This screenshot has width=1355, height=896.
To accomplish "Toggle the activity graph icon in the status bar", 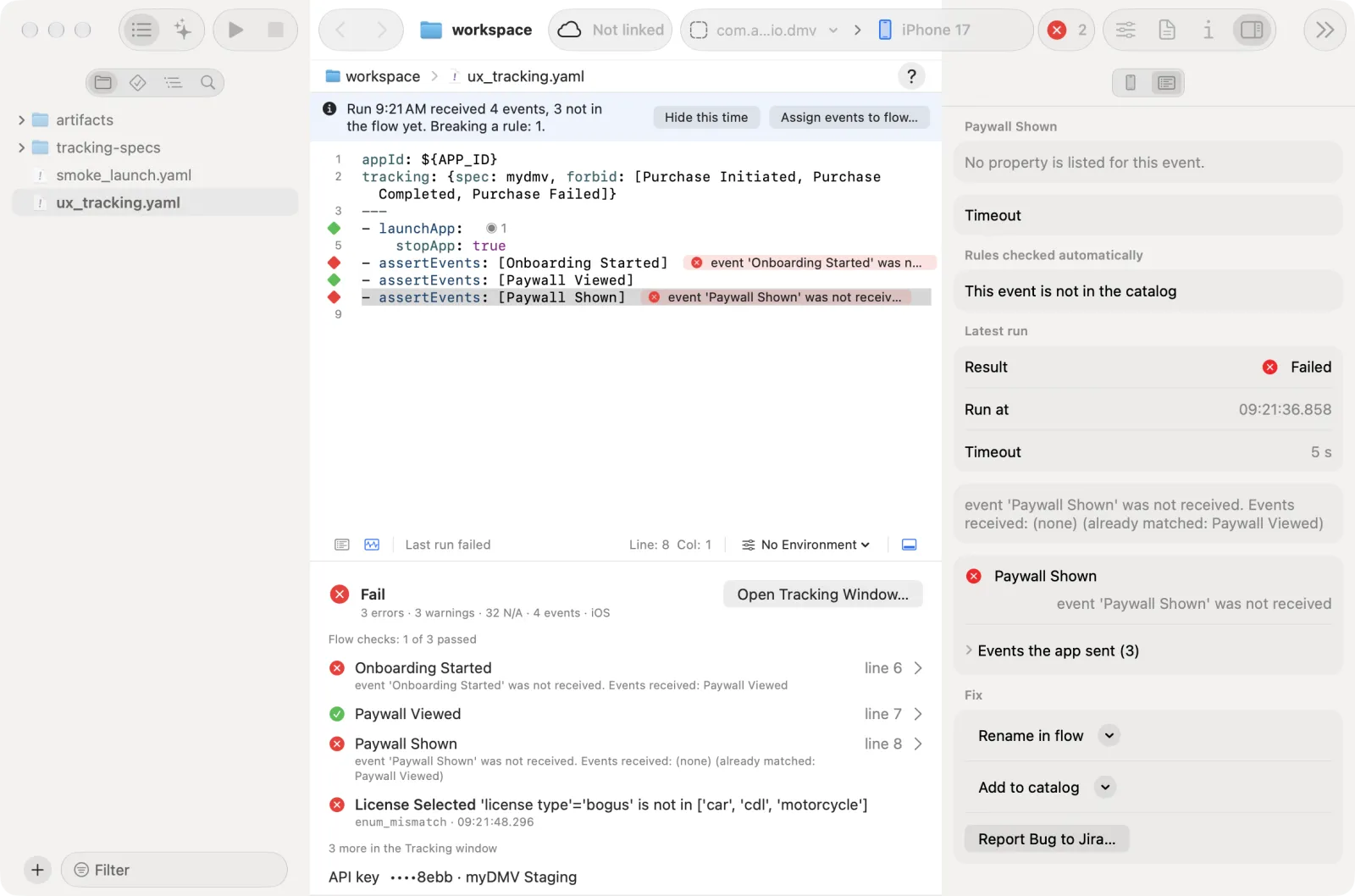I will [372, 545].
